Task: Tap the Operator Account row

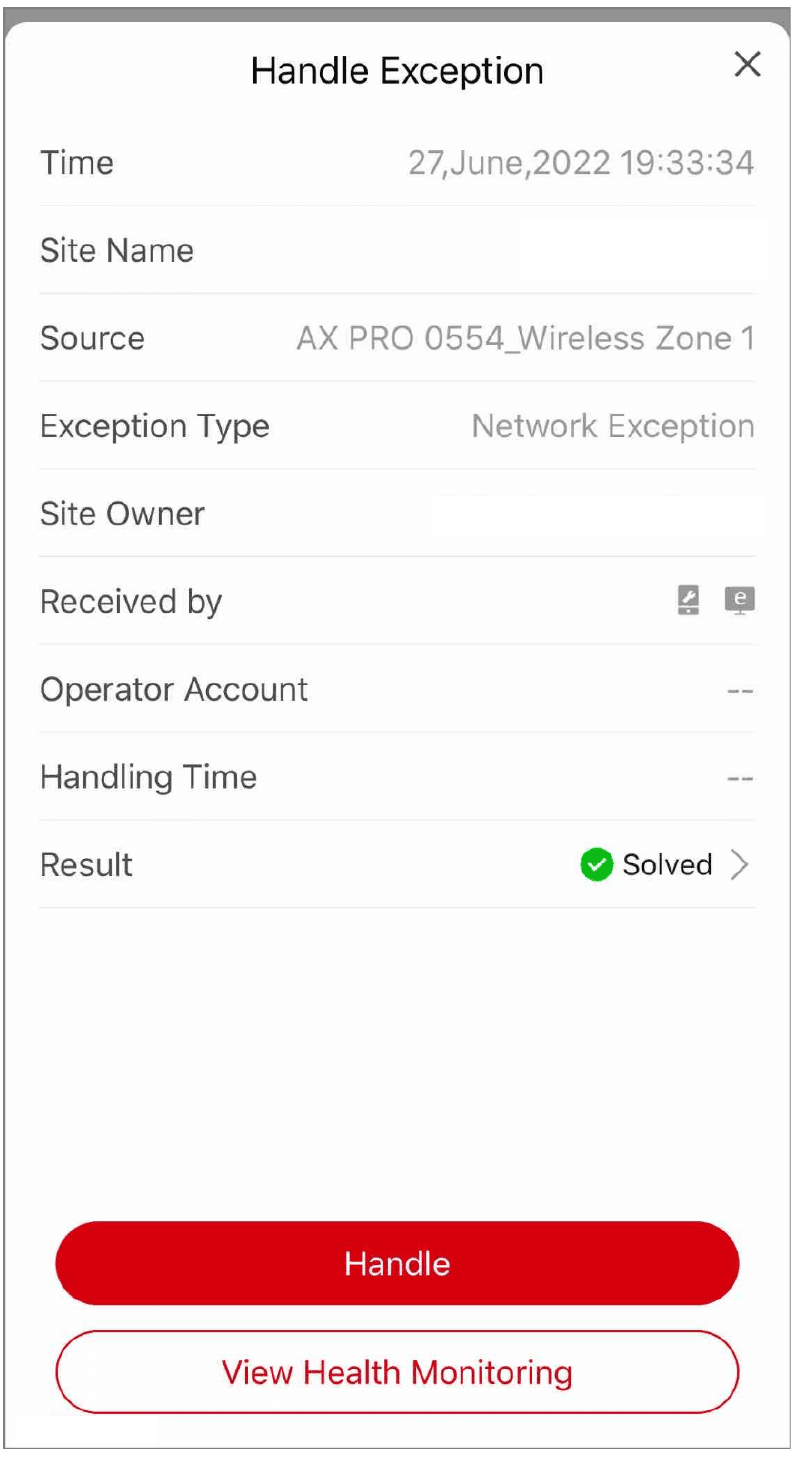Action: pyautogui.click(x=397, y=690)
